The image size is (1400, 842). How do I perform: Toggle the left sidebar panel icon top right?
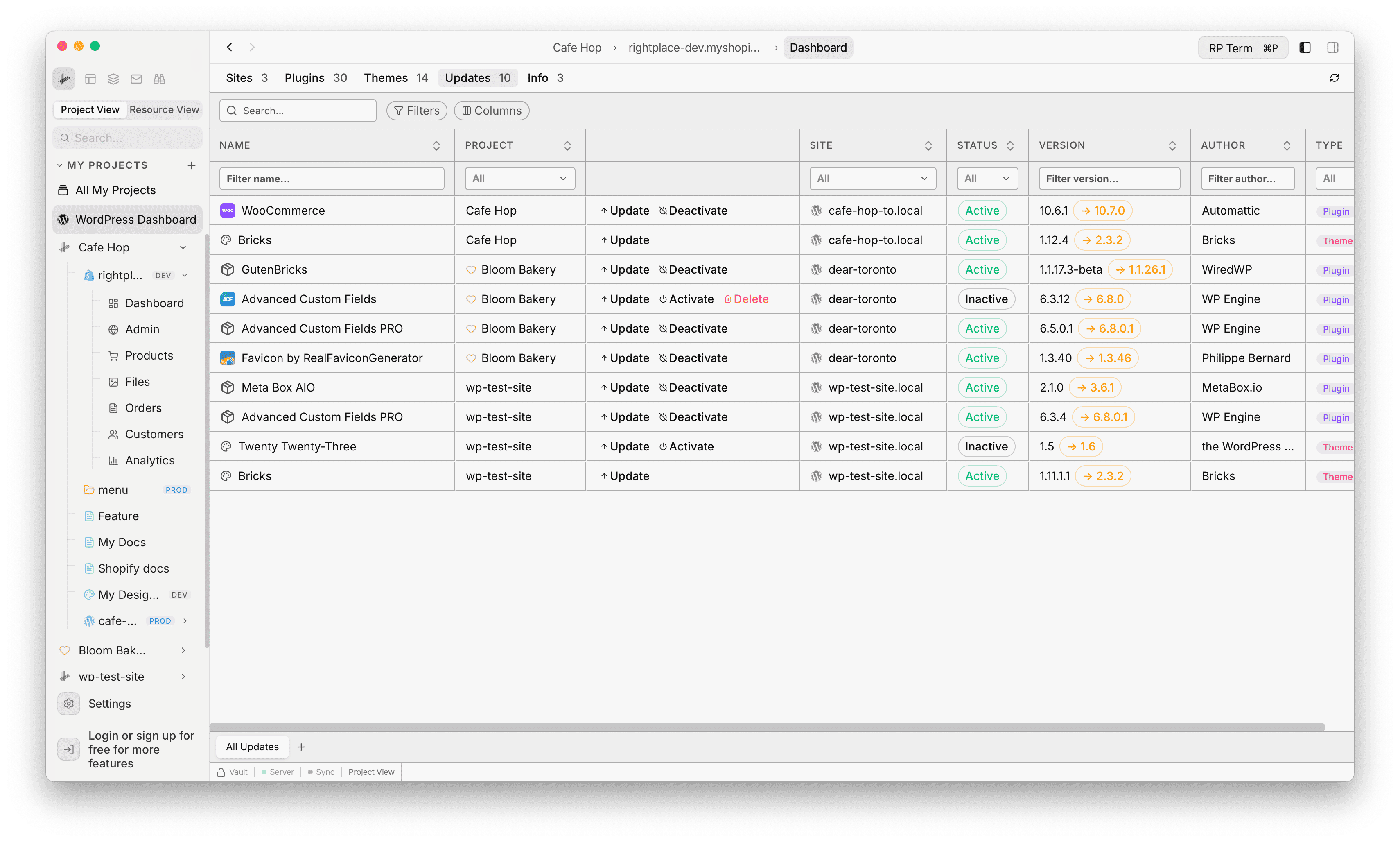click(x=1305, y=47)
